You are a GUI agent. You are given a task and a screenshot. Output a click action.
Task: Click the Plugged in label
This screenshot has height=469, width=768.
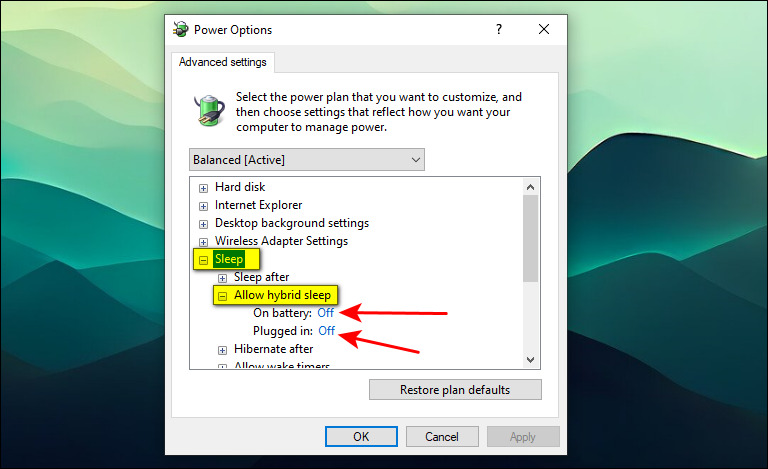283,331
